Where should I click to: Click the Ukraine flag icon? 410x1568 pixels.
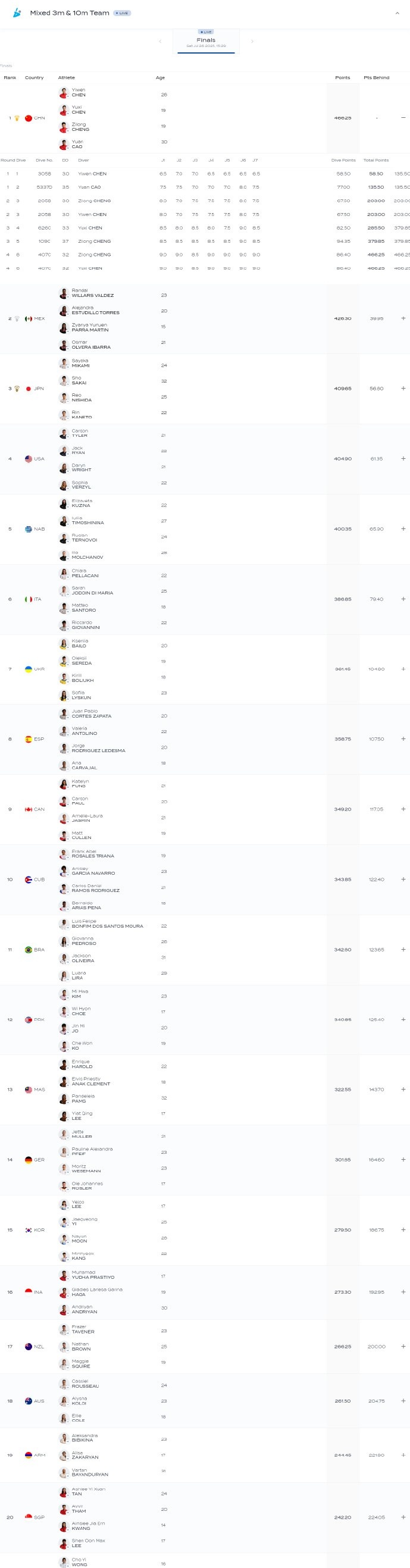click(28, 669)
